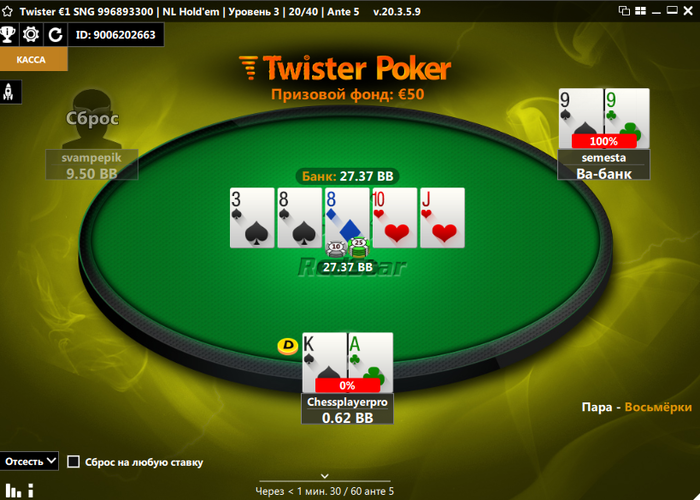Open the 'Отсесть' dropdown
The image size is (700, 500).
tap(29, 461)
